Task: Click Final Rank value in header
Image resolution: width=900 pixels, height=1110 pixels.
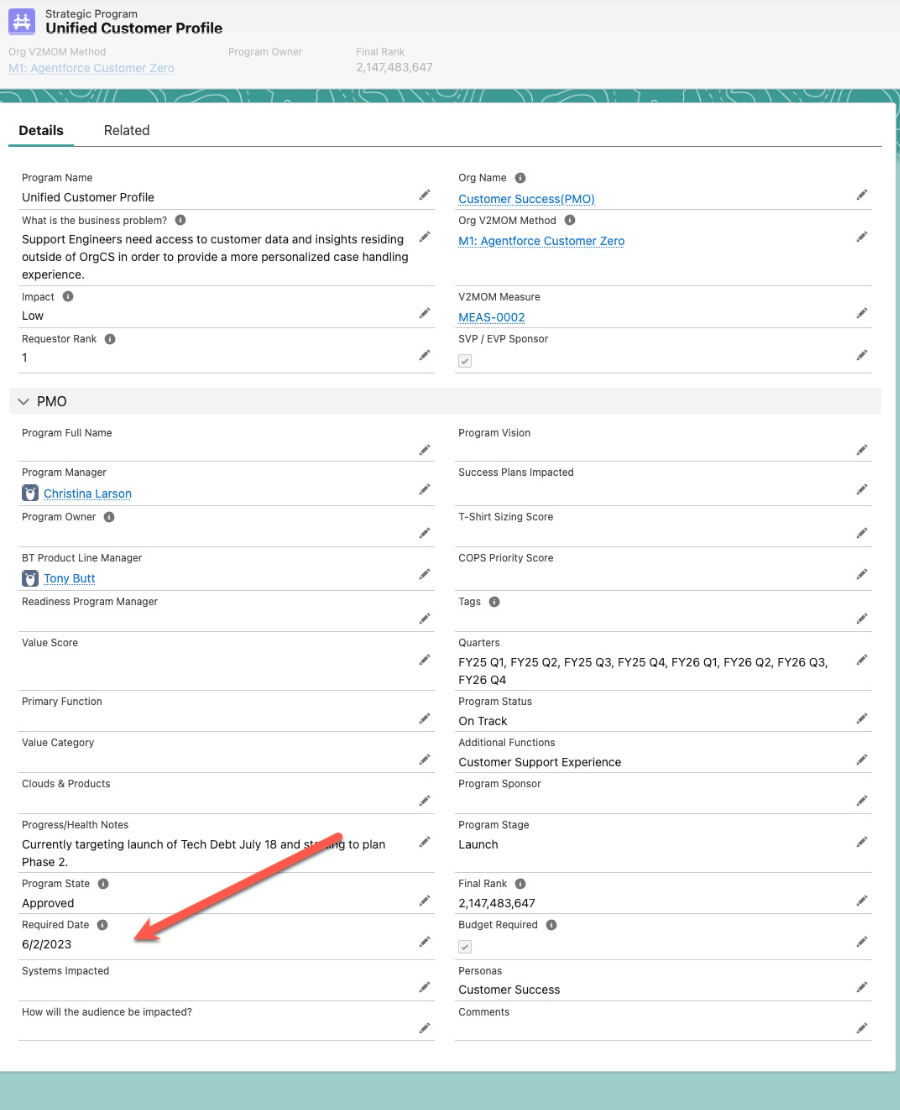Action: point(394,67)
